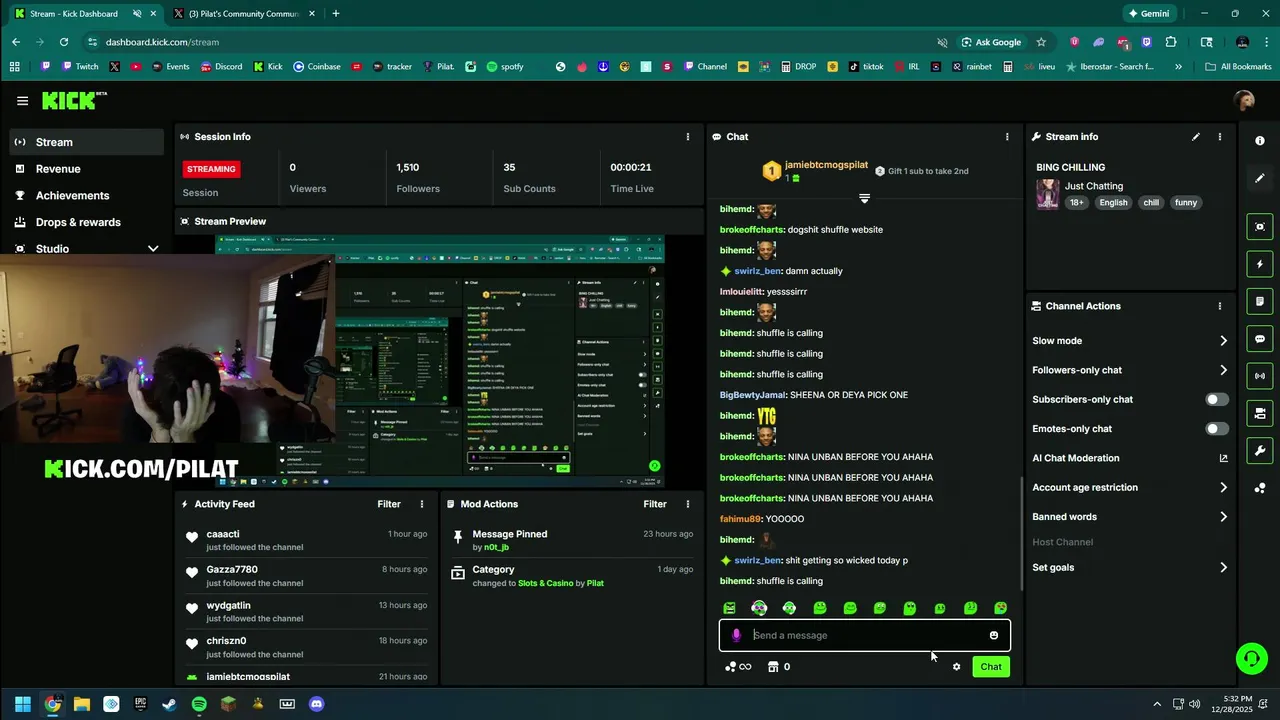
Task: Open Achievements in the left sidebar
Action: 86,196
